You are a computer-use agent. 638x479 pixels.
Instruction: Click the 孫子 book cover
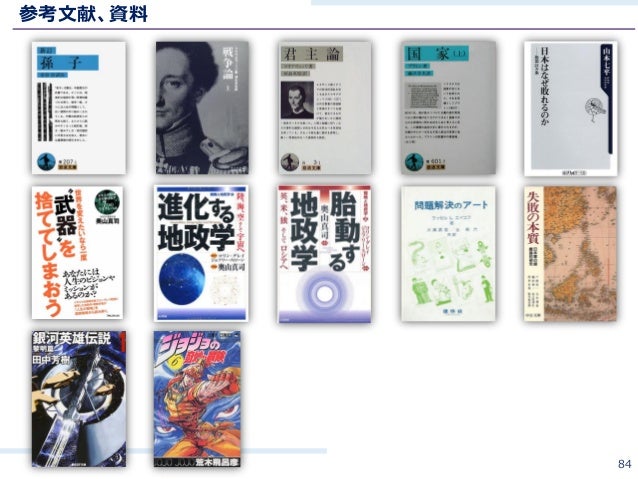pos(79,108)
